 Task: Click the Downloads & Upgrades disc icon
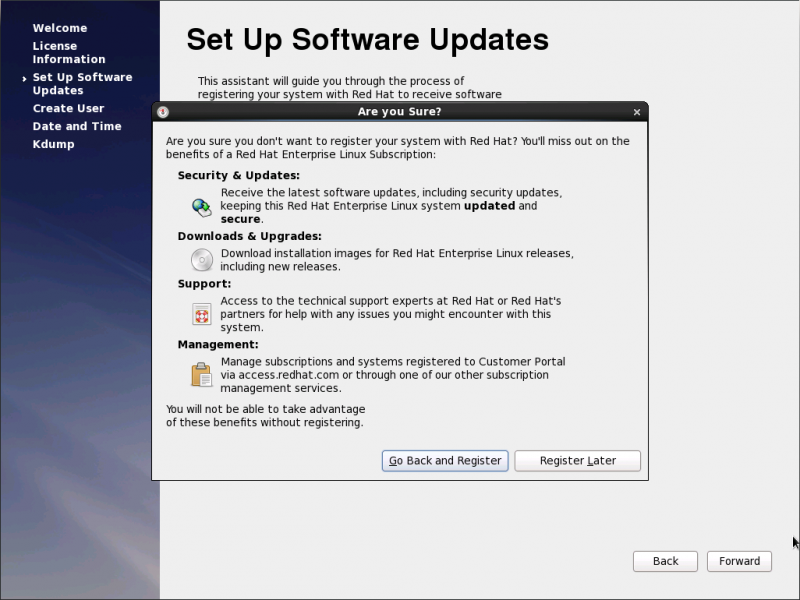[x=202, y=260]
